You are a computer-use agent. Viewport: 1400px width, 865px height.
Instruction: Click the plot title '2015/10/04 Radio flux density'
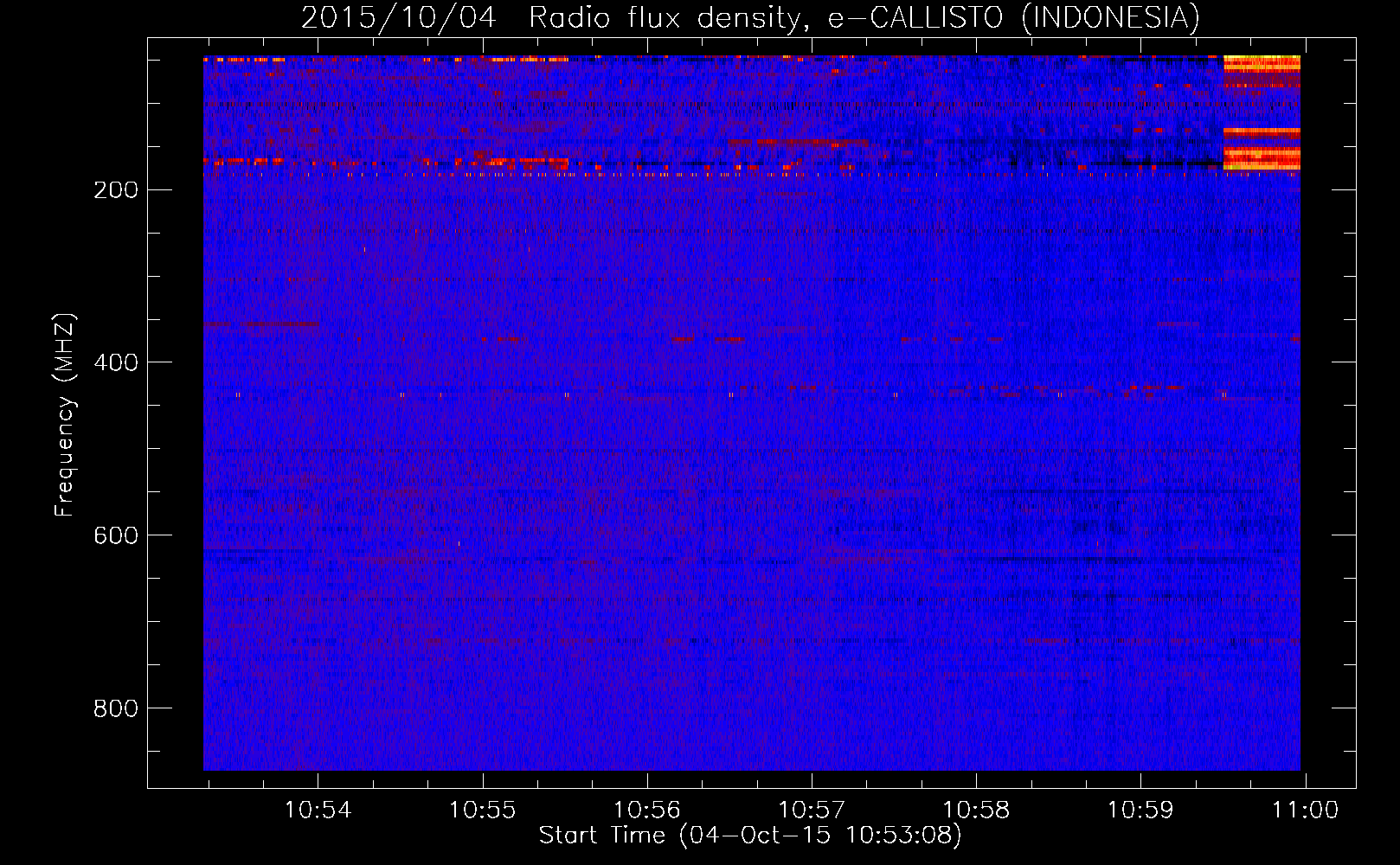(x=550, y=17)
